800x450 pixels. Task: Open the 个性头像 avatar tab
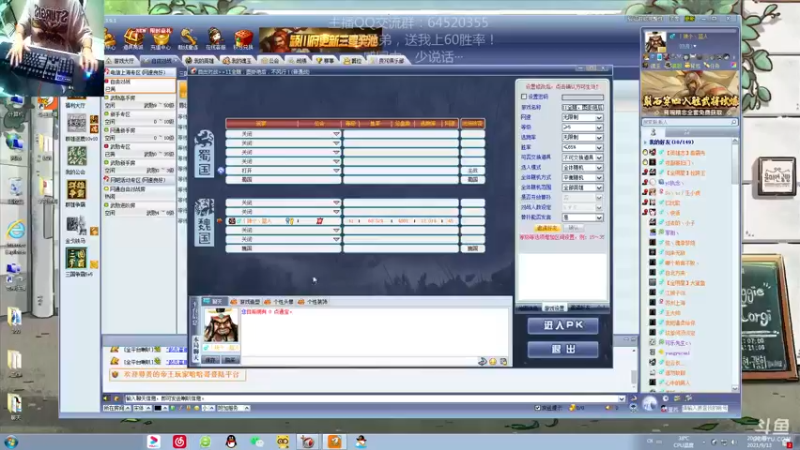(x=279, y=302)
